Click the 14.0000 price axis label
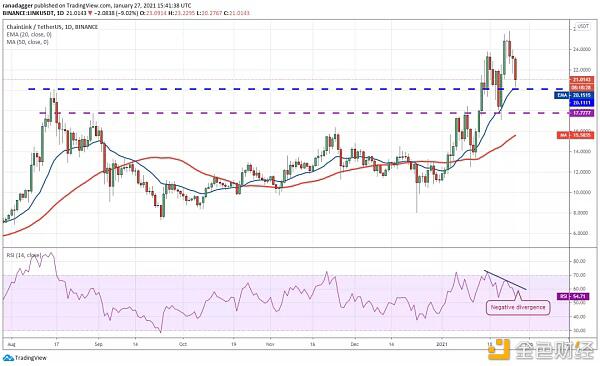The height and width of the screenshot is (366, 600). [581, 152]
